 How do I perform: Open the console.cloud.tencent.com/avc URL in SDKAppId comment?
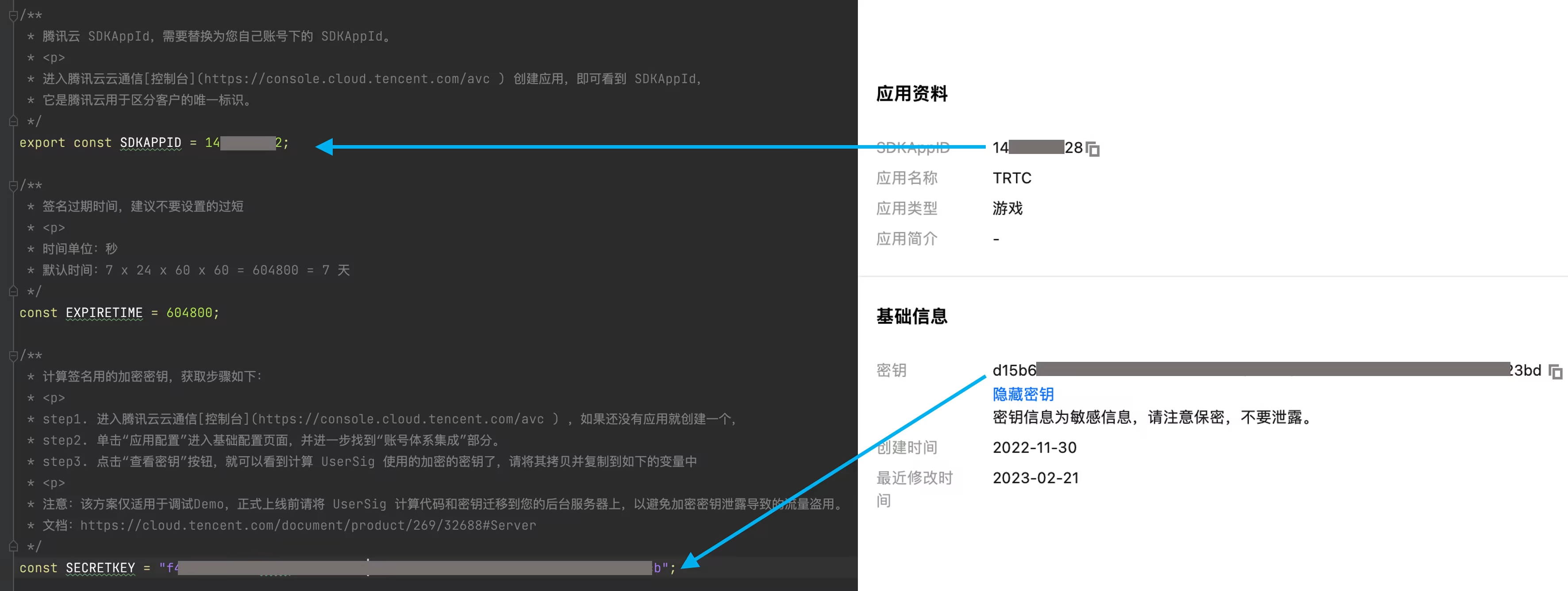(346, 79)
